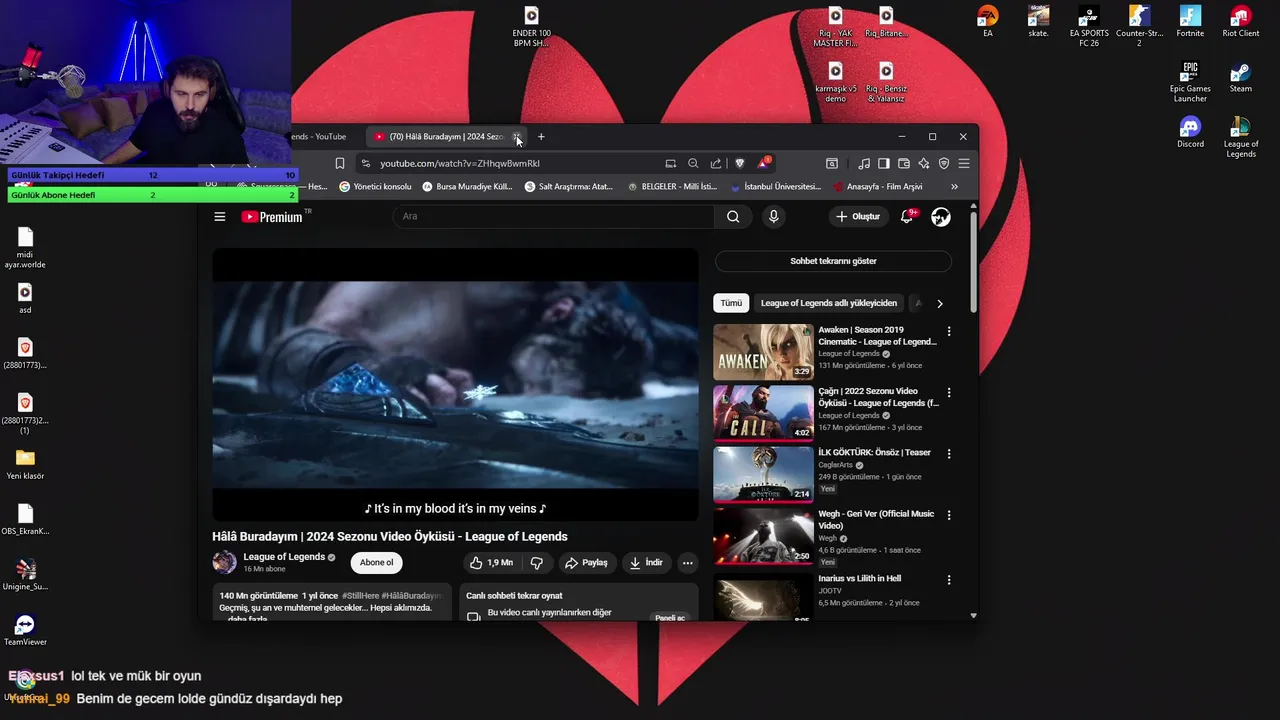Click into the YouTube Ara search field
Viewport: 1280px width, 720px height.
click(555, 217)
